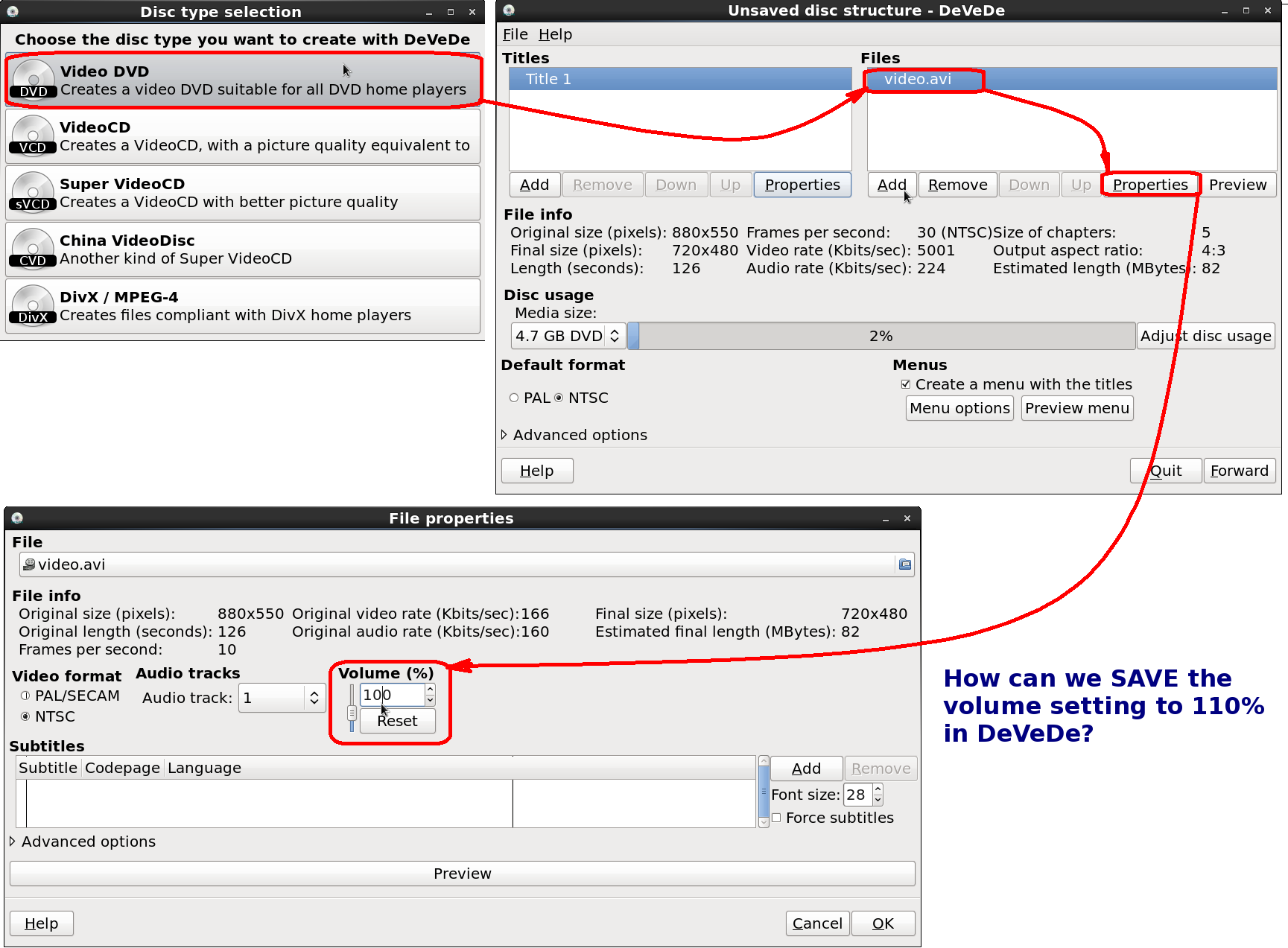Click the DeVeDe icon in File properties titlebar
Screen dimensions: 1288x948
tap(17, 518)
